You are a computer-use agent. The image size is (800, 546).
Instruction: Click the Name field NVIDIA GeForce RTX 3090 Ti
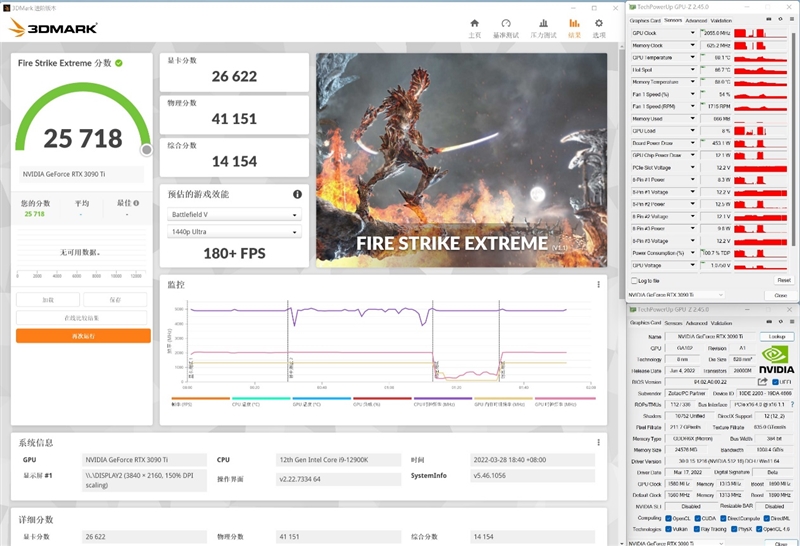(710, 336)
